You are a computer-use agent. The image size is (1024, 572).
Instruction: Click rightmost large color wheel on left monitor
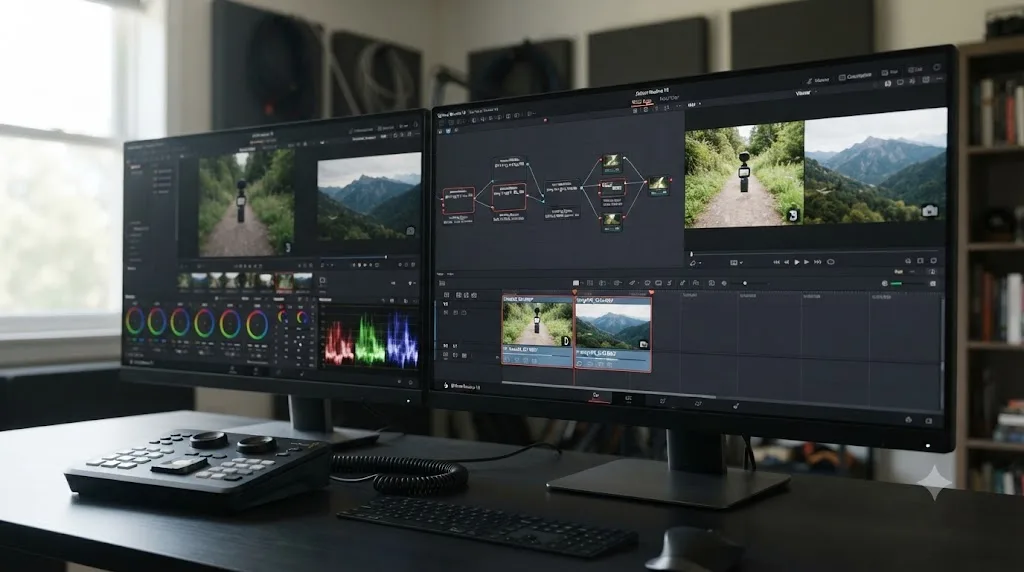coord(257,325)
